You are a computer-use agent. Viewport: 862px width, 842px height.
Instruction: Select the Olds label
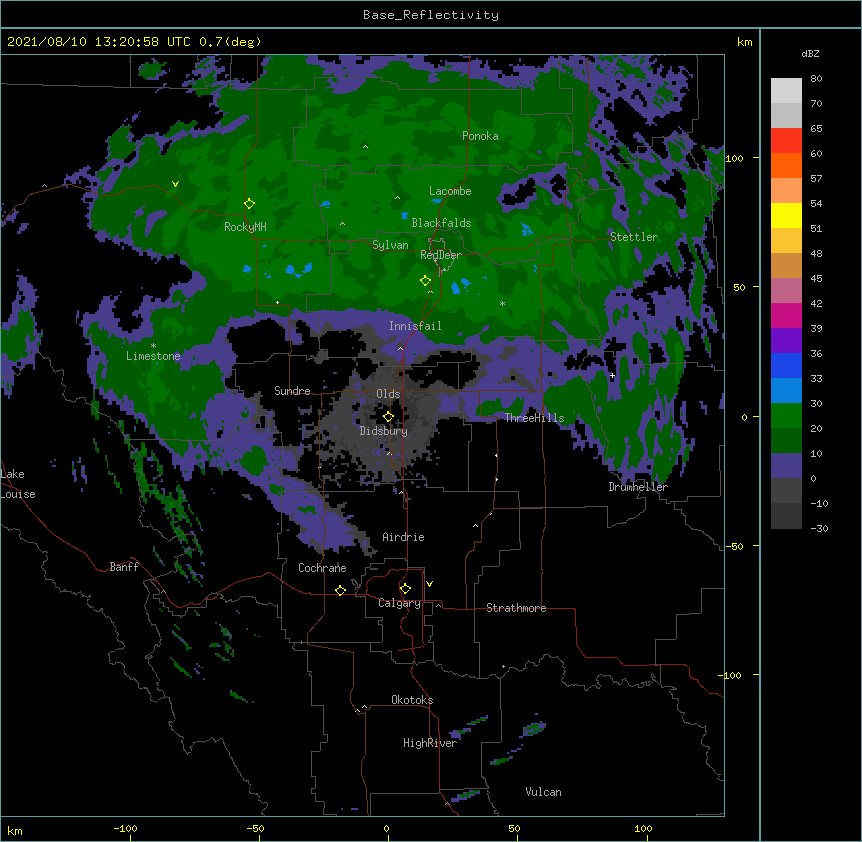click(388, 394)
